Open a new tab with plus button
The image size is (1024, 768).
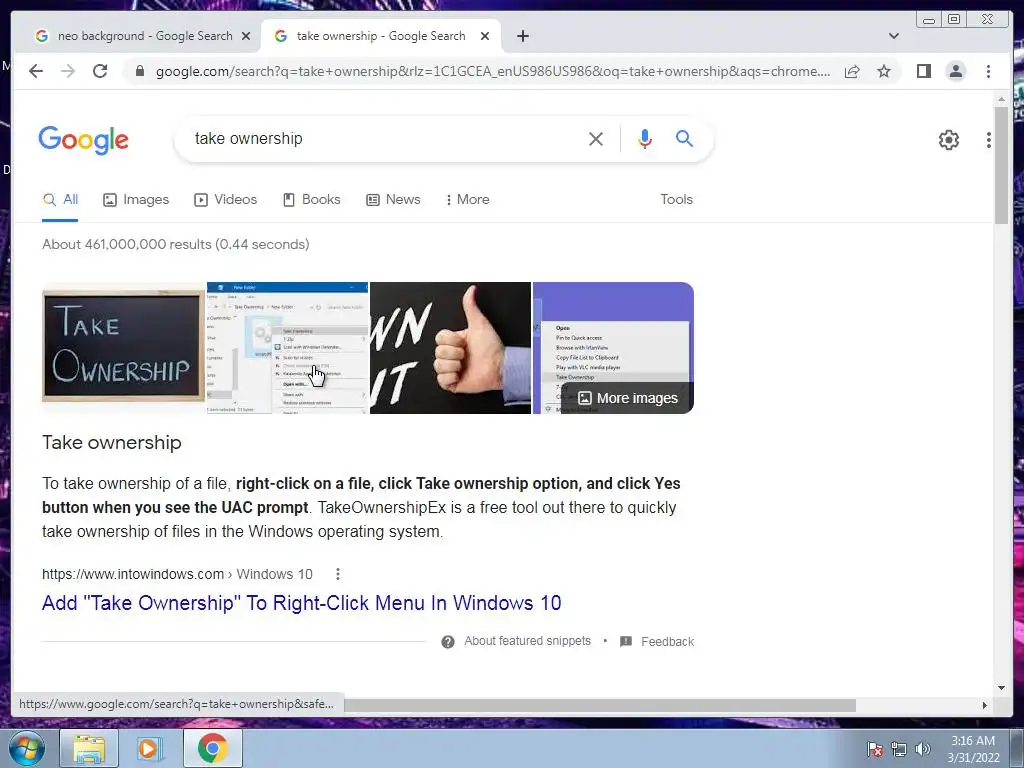point(522,36)
